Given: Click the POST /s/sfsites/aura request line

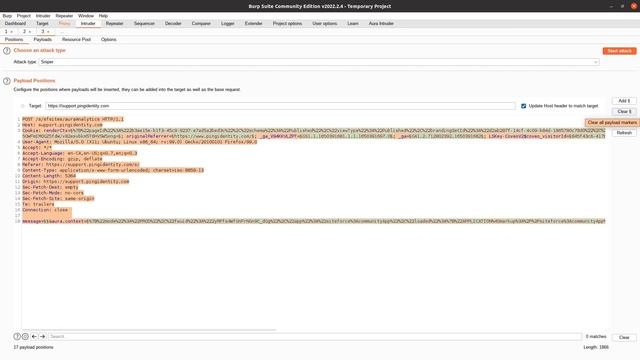Looking at the screenshot, I should tap(73, 119).
